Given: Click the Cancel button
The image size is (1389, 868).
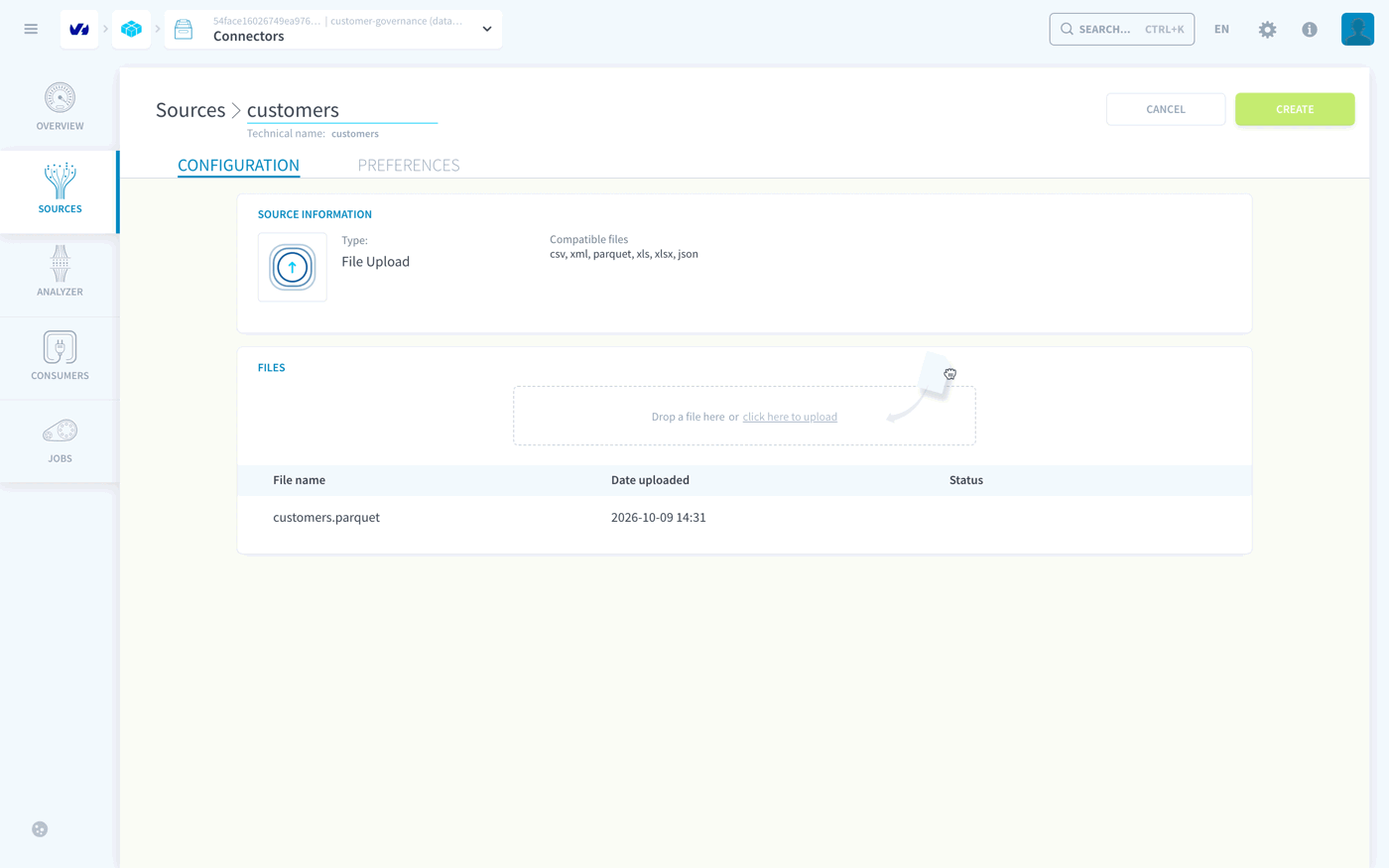Looking at the screenshot, I should click(1166, 109).
